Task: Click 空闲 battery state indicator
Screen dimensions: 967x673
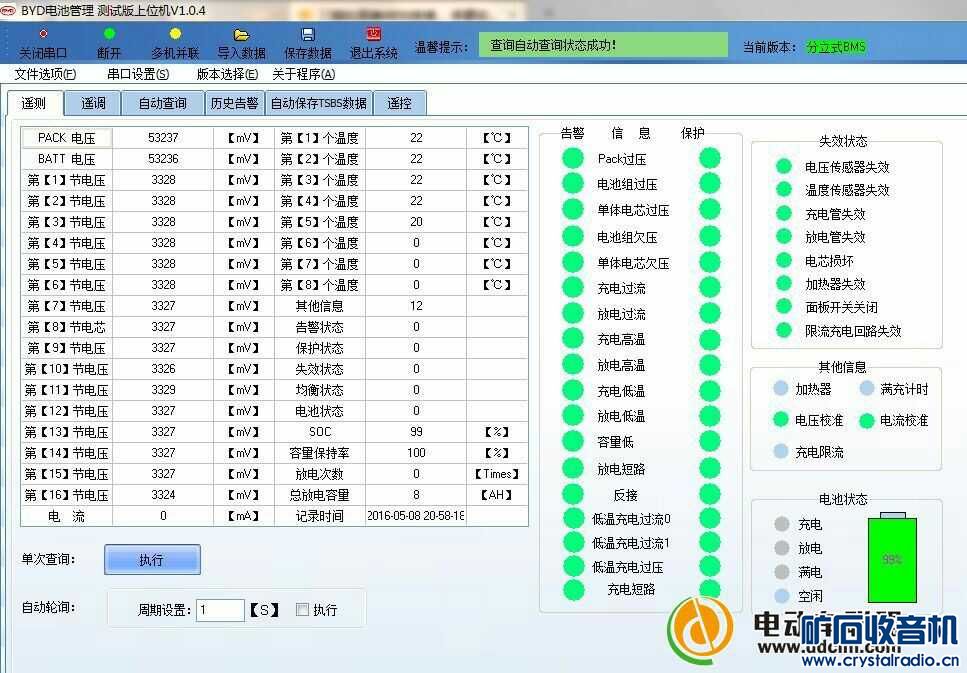Action: (782, 596)
